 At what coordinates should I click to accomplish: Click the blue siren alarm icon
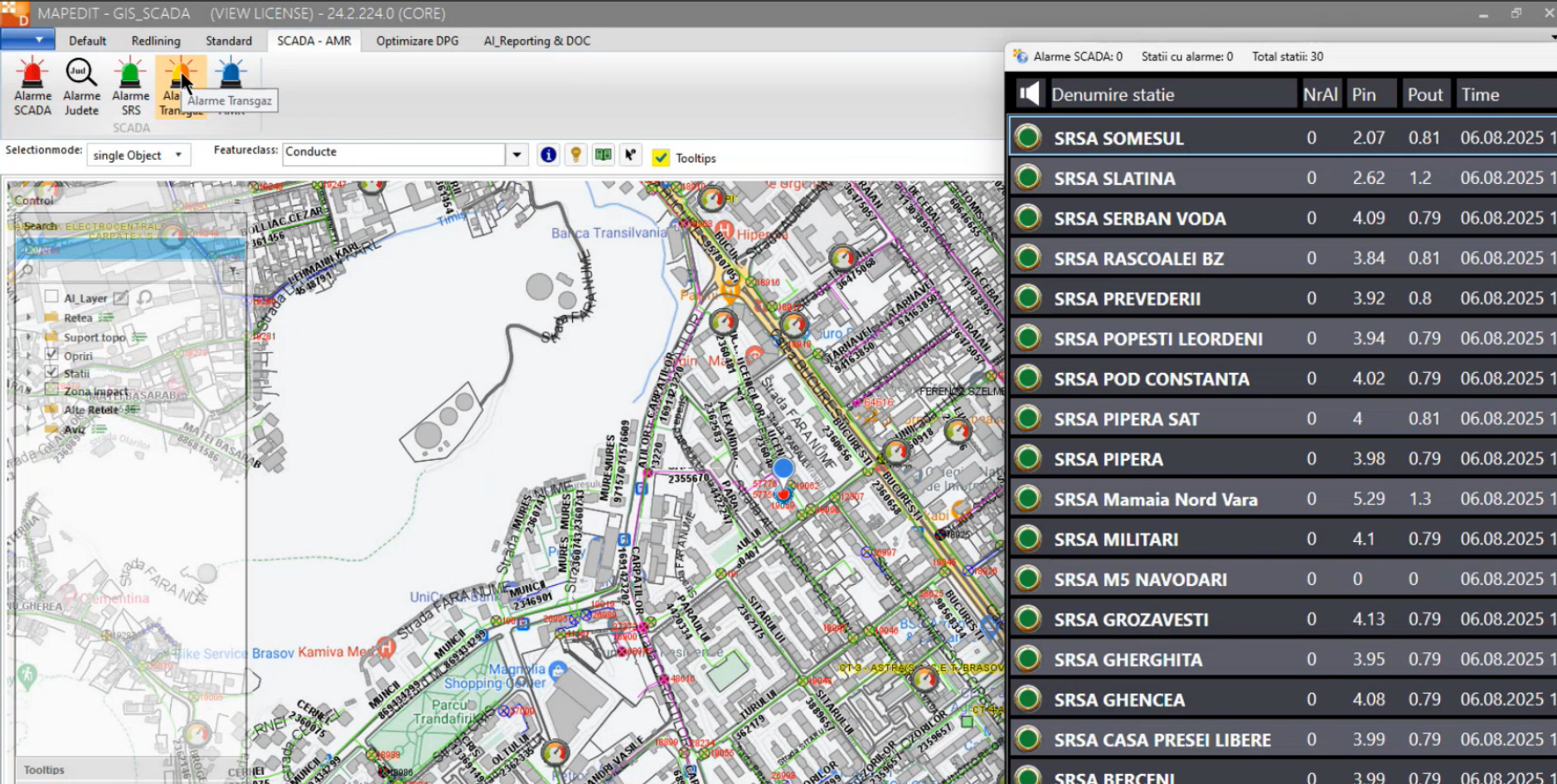(230, 74)
